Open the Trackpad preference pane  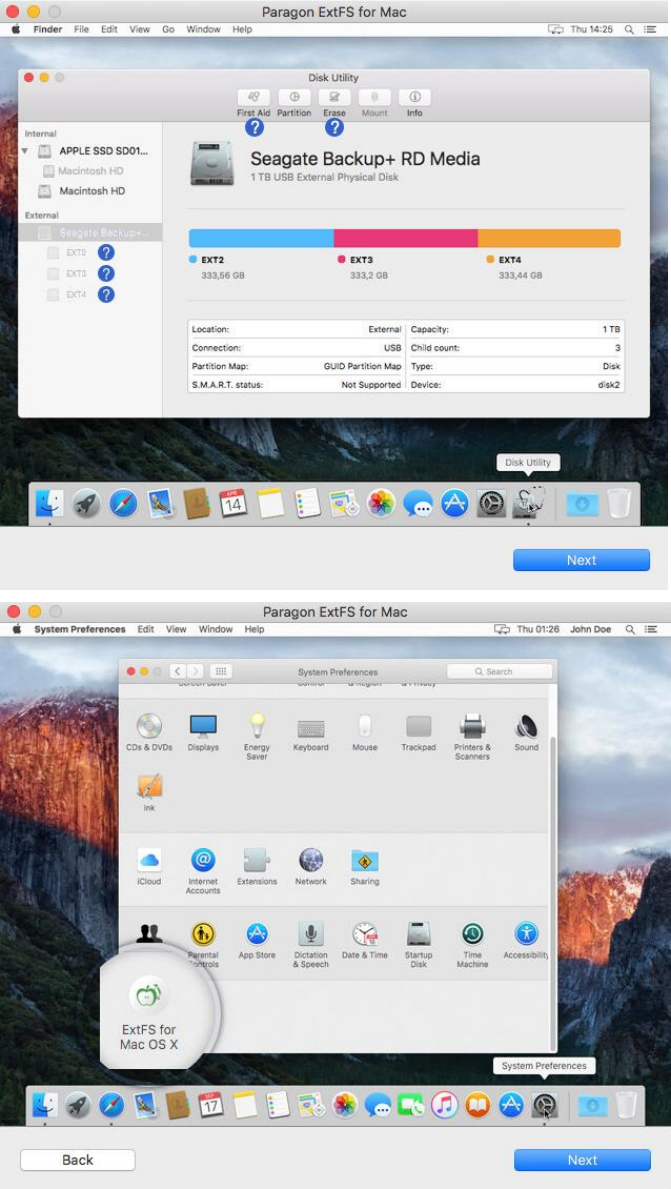pyautogui.click(x=419, y=726)
